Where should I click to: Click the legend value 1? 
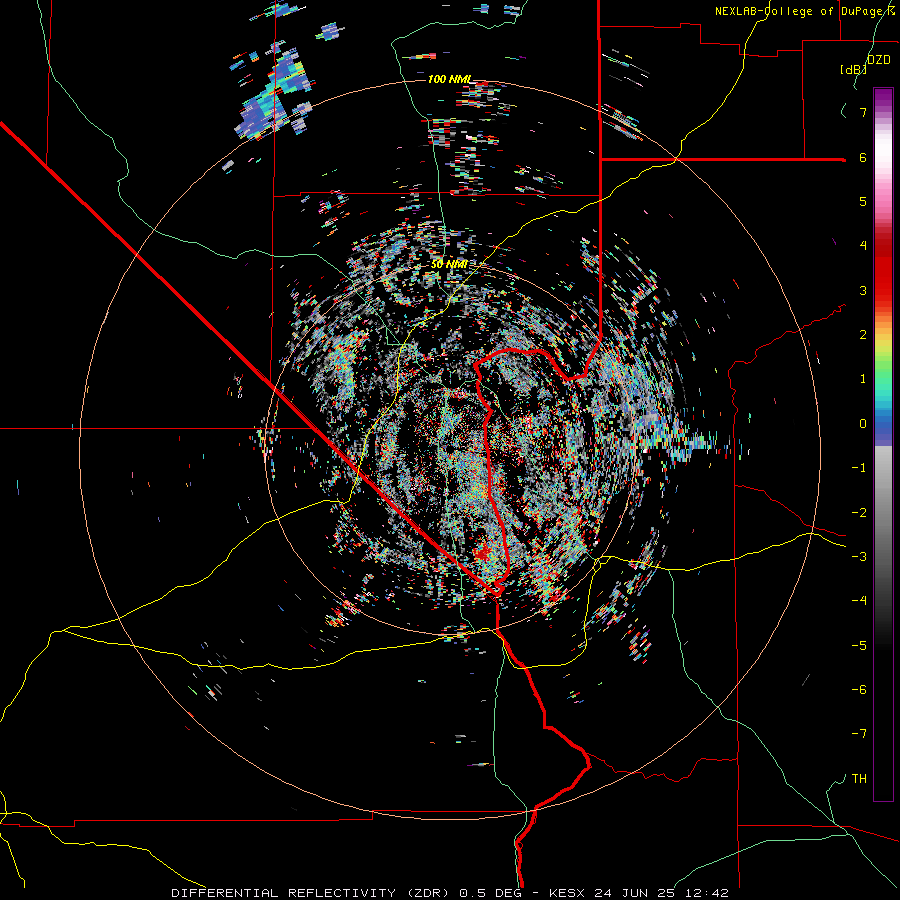point(863,379)
